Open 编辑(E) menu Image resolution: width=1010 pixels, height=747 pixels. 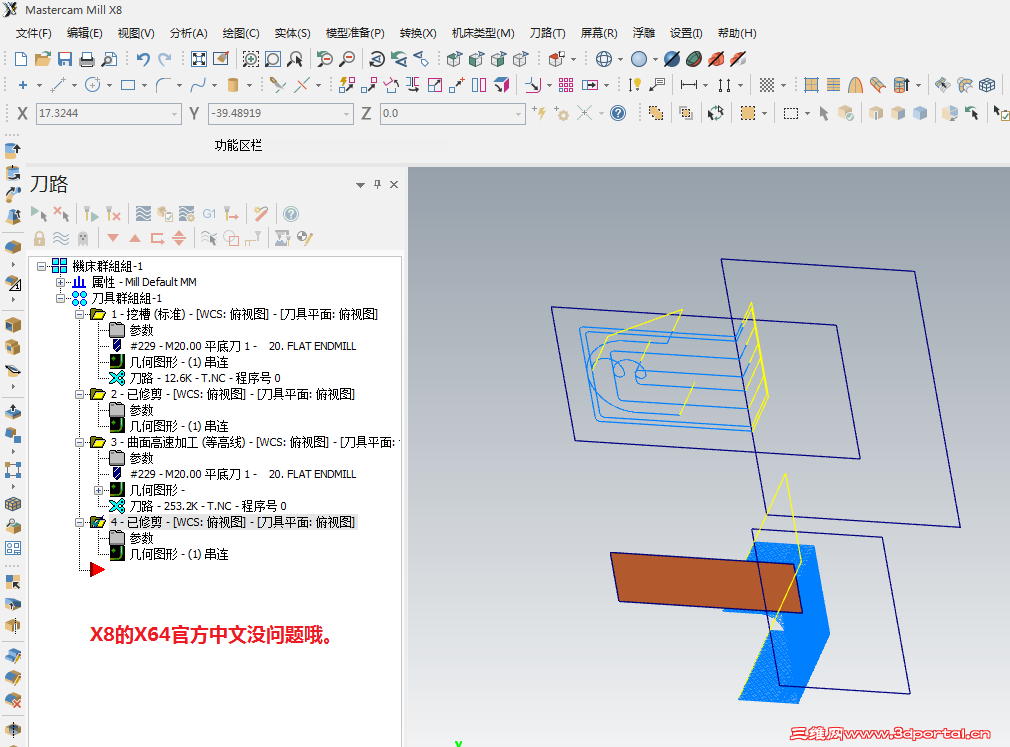pos(84,33)
